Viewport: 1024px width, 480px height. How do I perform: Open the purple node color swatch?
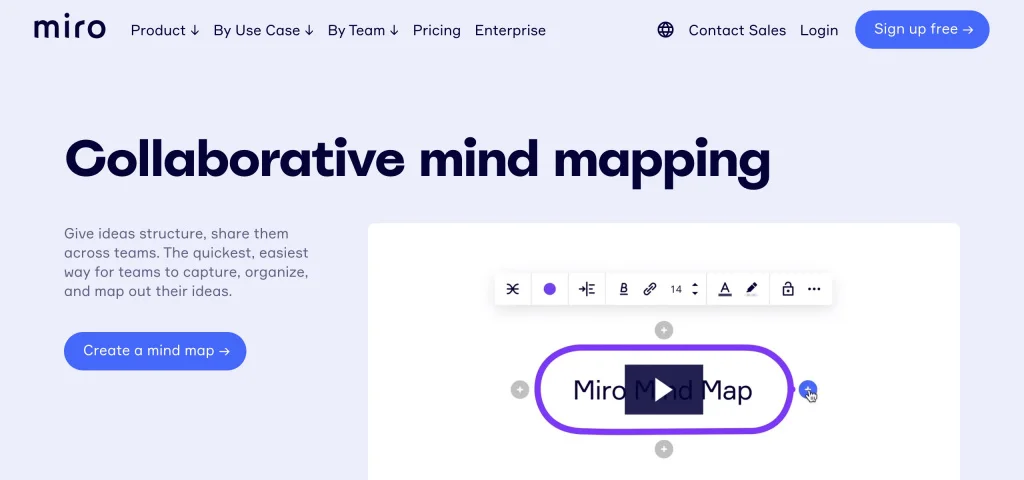click(550, 289)
